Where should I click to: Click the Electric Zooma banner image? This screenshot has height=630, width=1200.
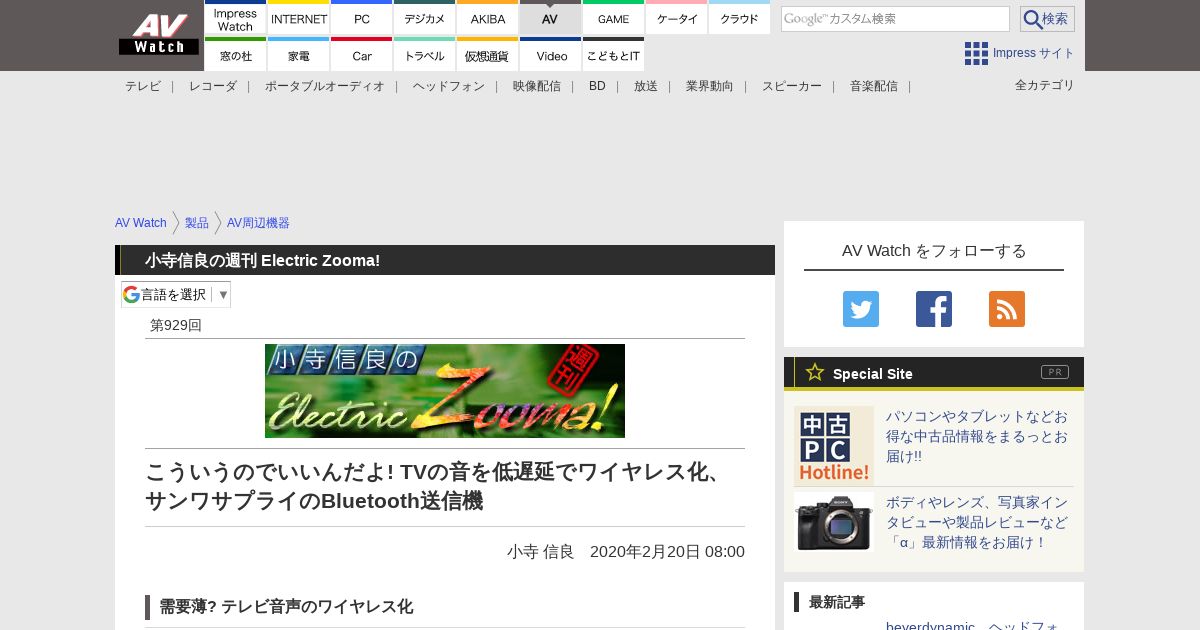[x=445, y=391]
